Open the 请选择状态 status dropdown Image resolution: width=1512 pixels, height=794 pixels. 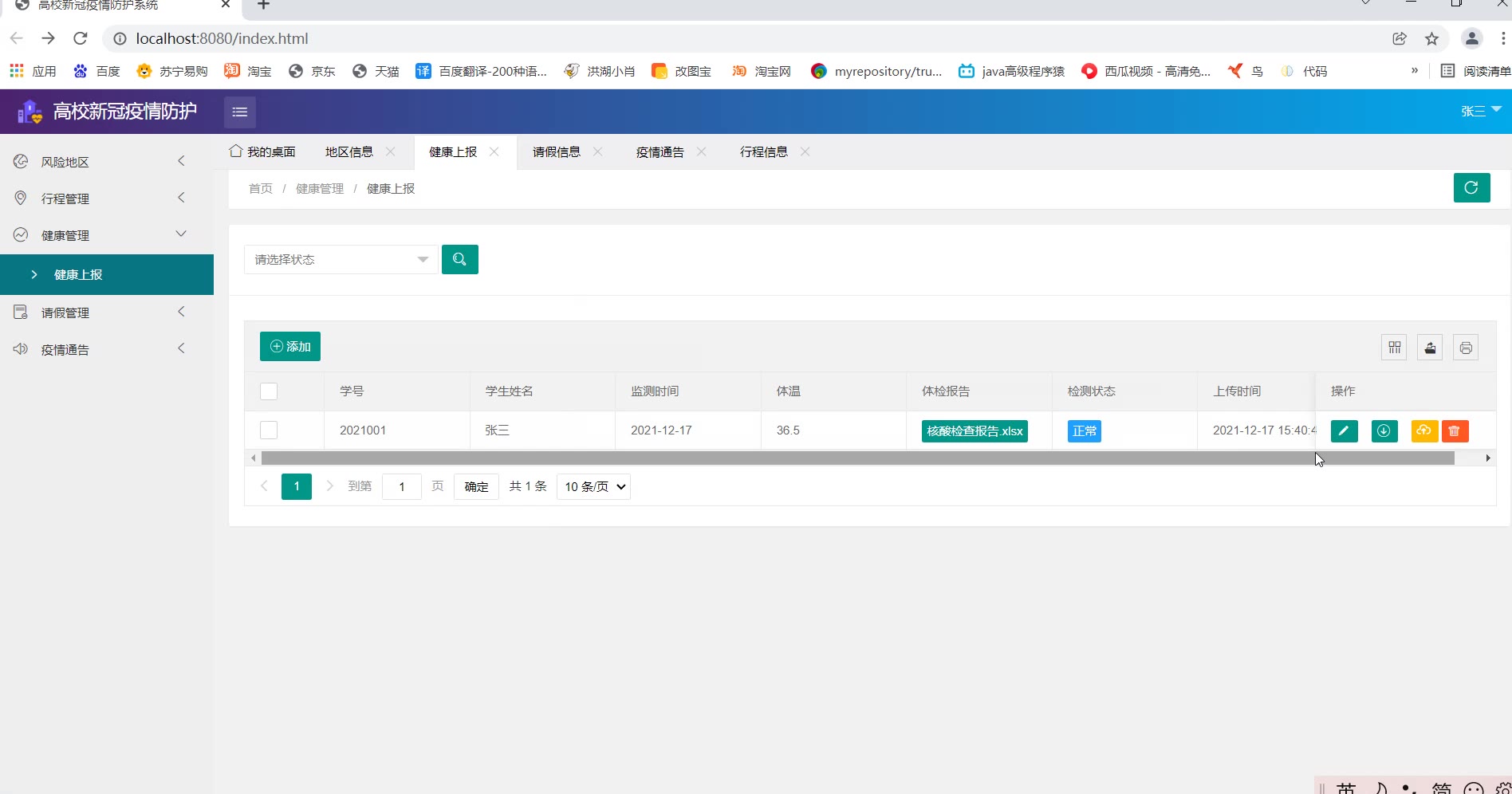(341, 260)
